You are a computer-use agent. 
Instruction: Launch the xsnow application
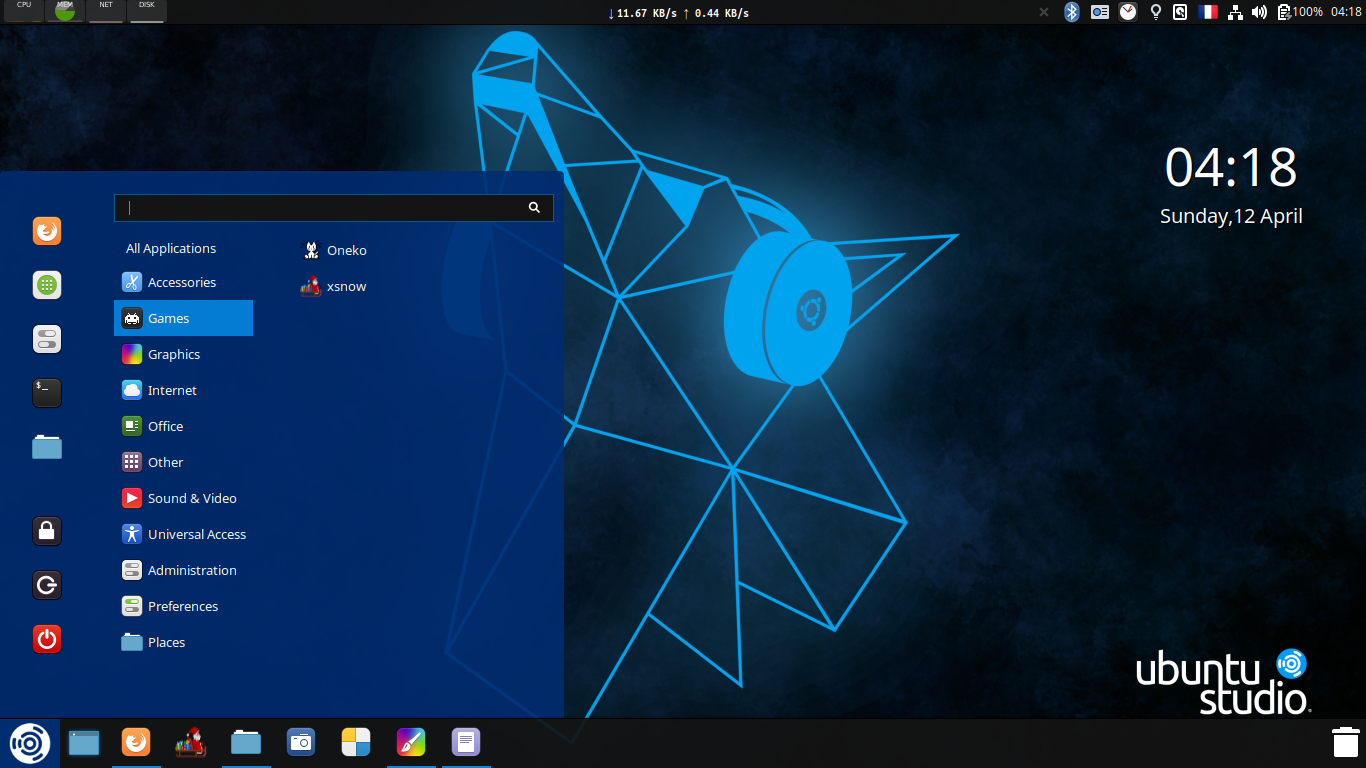[334, 286]
